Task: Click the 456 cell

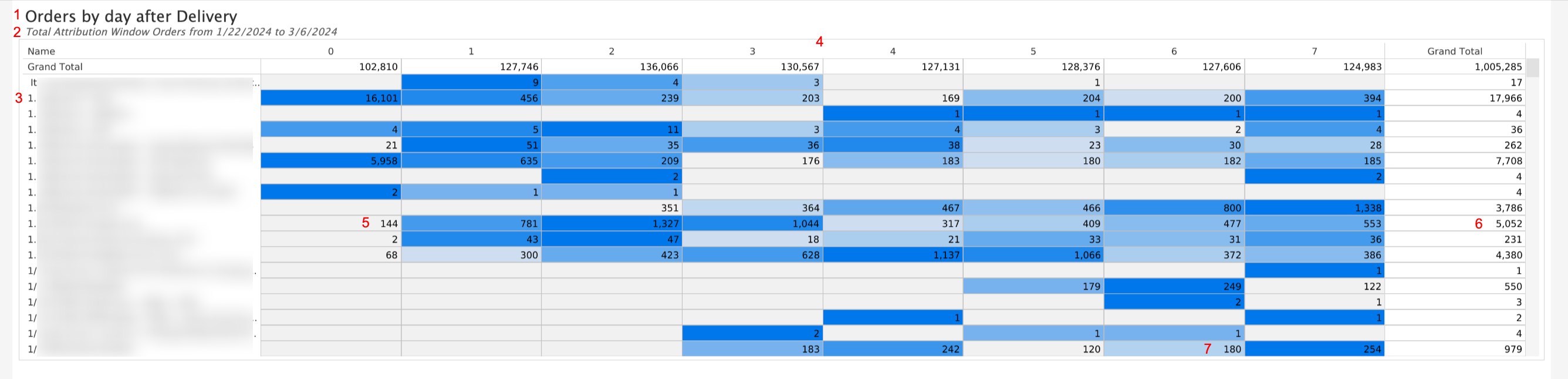Action: click(472, 98)
